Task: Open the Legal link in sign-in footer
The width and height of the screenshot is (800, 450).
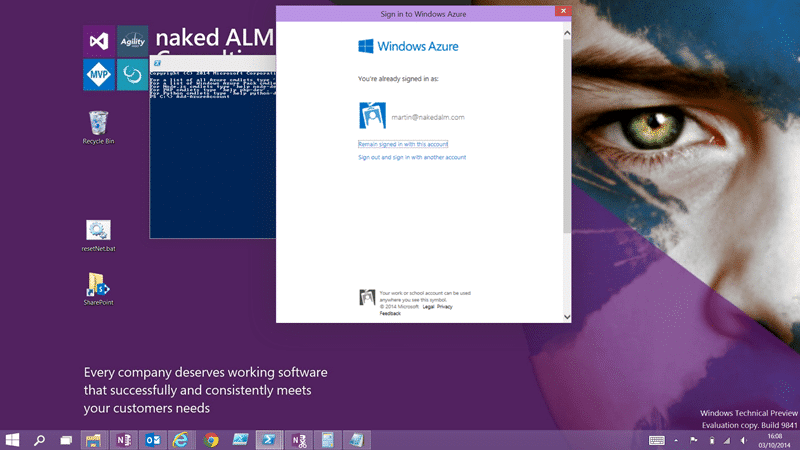Action: [428, 307]
